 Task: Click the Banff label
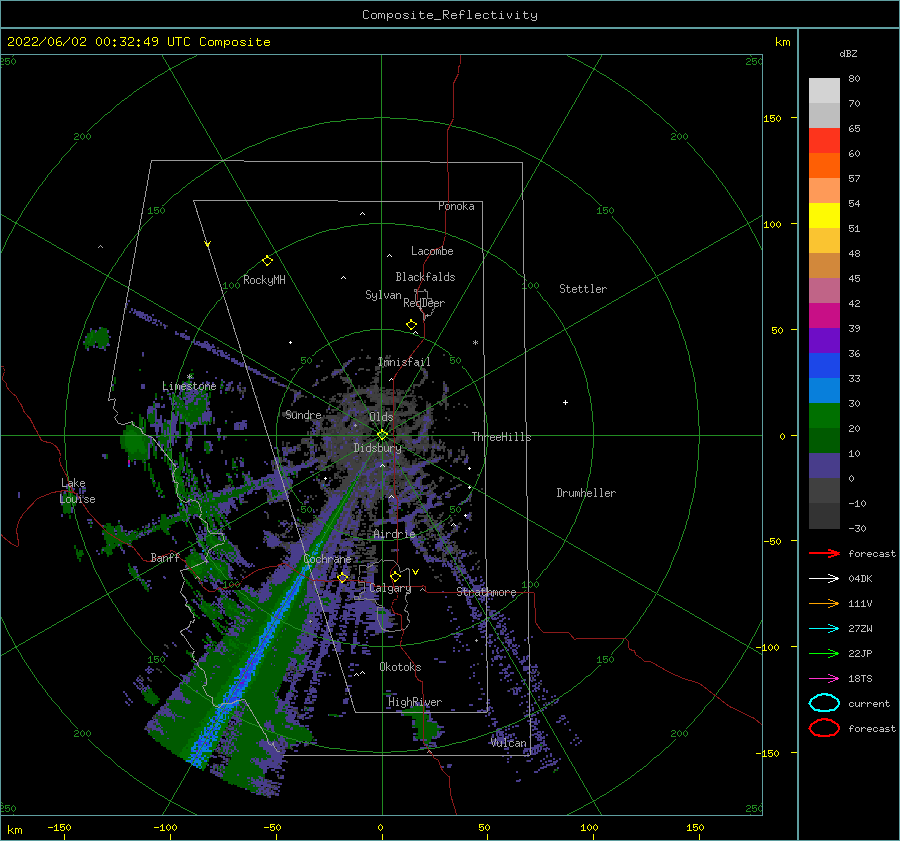pyautogui.click(x=165, y=557)
